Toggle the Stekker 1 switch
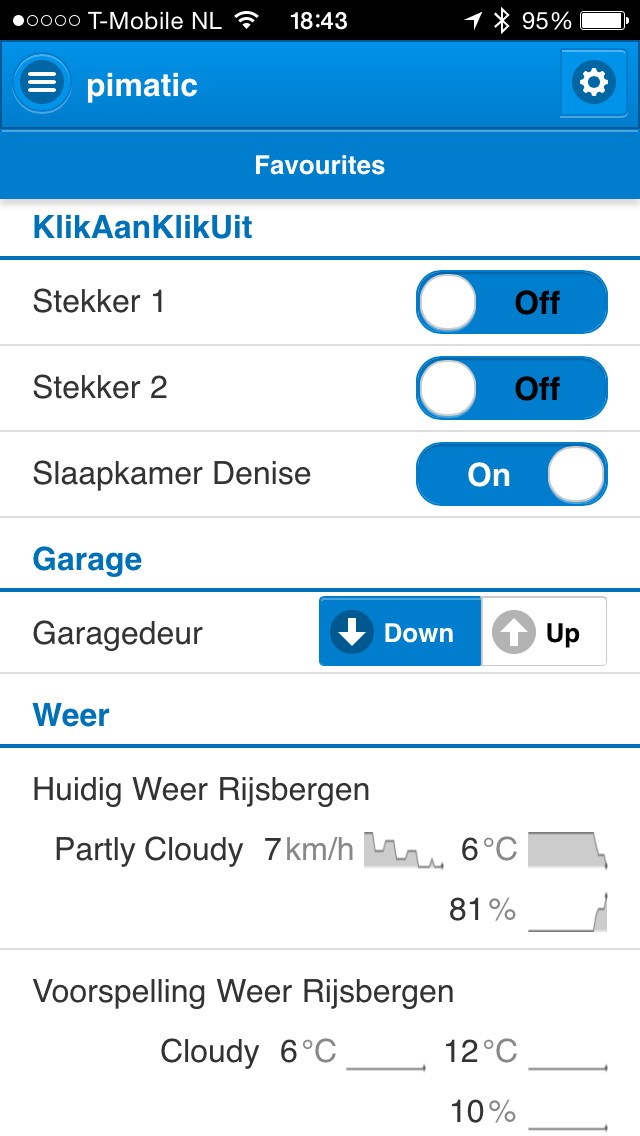 pyautogui.click(x=511, y=302)
